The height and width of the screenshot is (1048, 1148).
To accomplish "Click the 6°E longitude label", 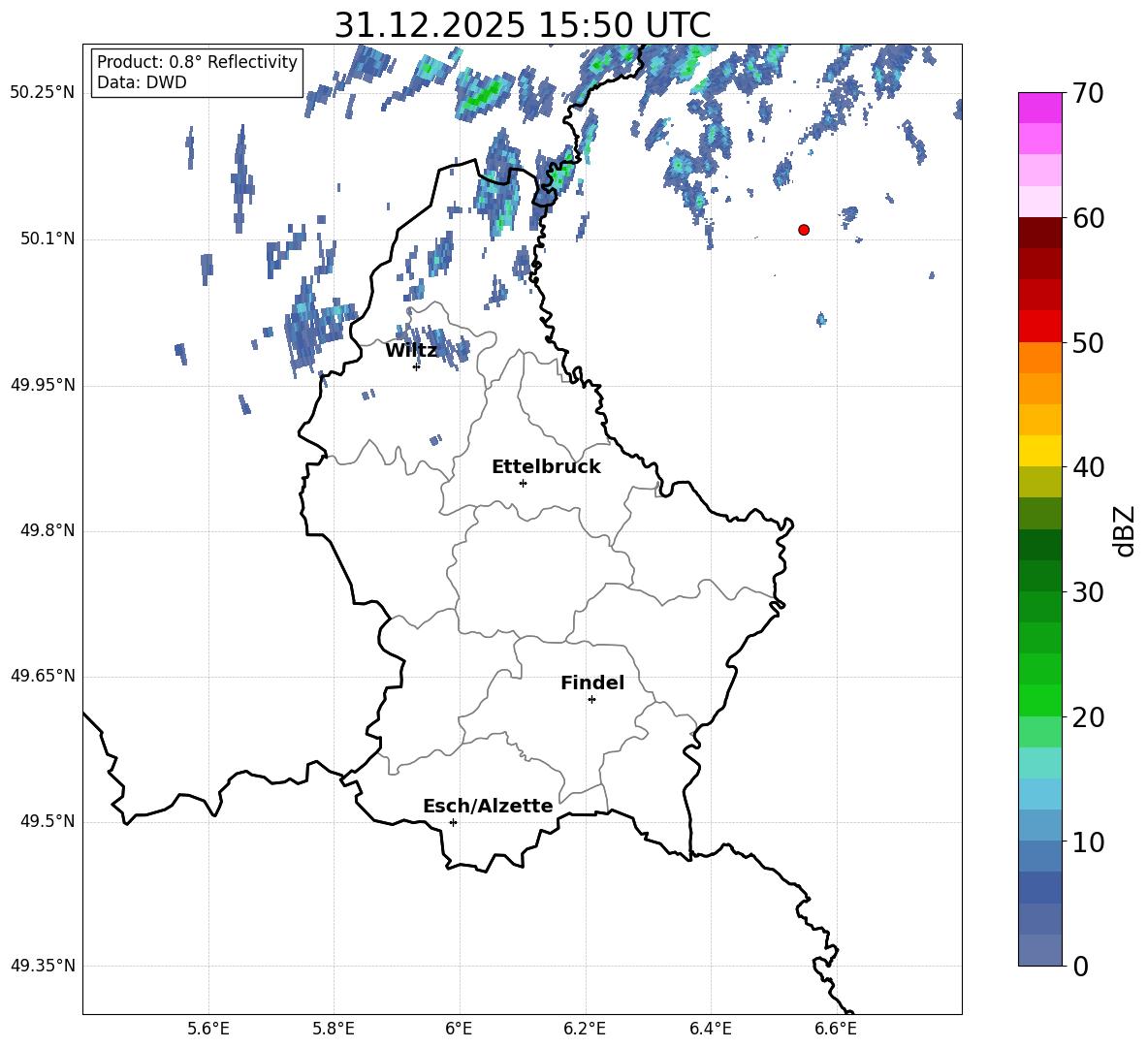I will click(459, 1030).
